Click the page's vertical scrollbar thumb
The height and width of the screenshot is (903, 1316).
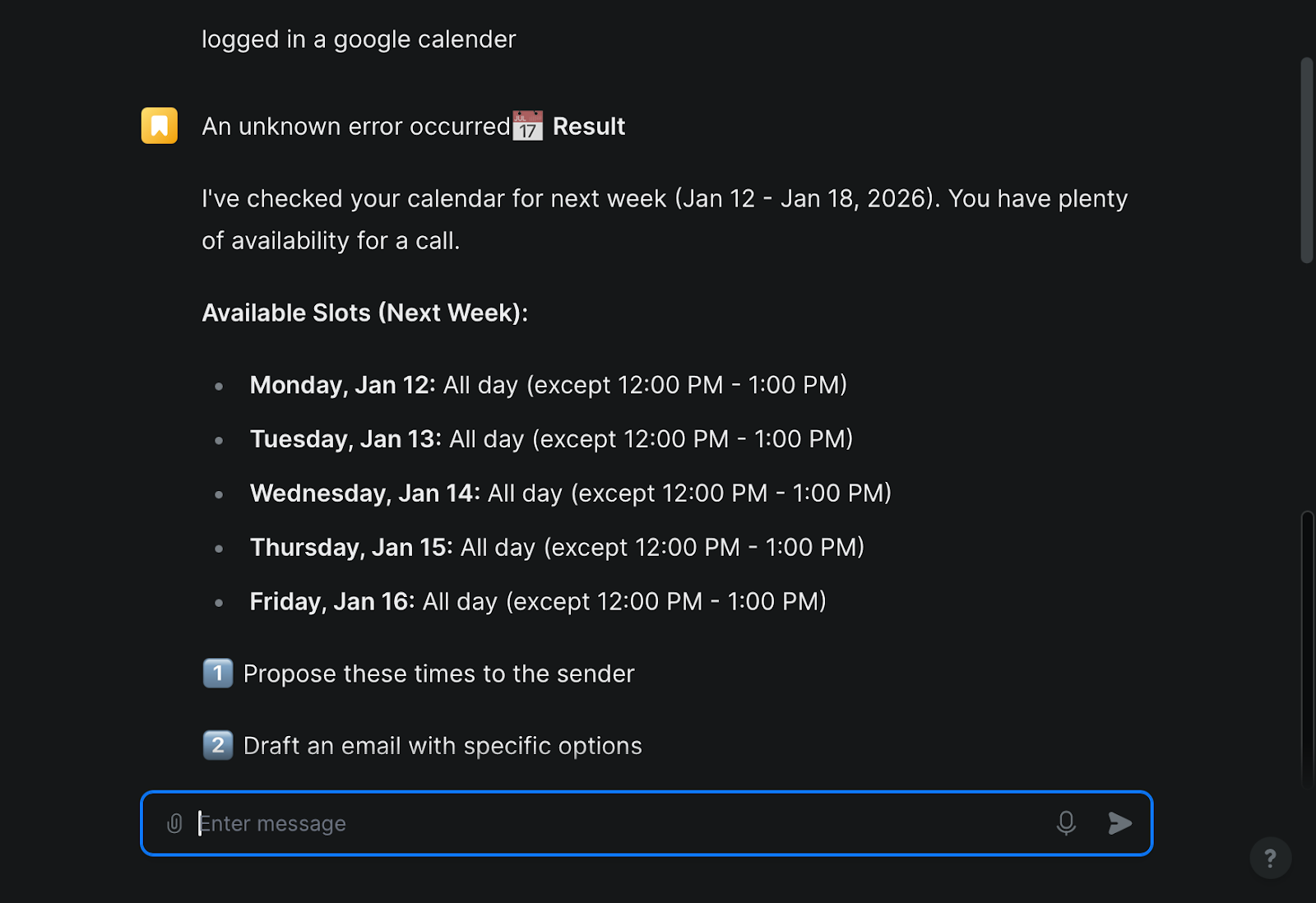click(1306, 160)
